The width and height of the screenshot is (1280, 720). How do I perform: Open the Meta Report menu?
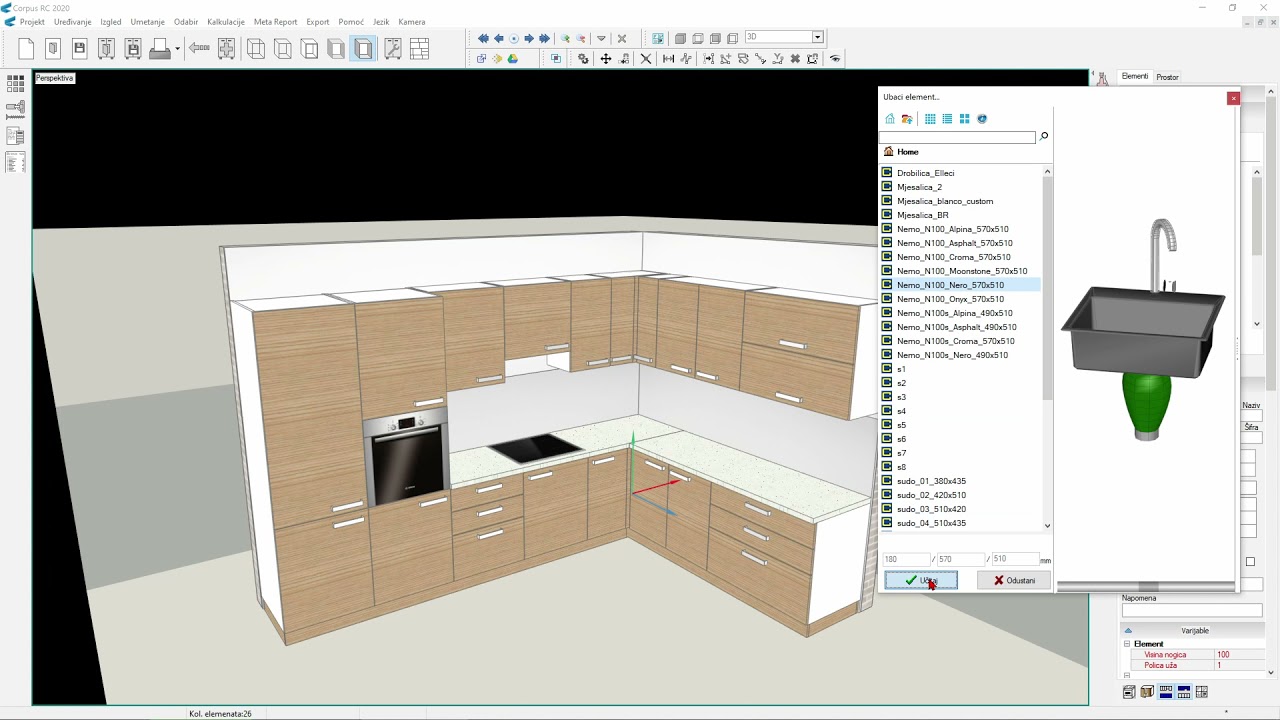click(275, 22)
